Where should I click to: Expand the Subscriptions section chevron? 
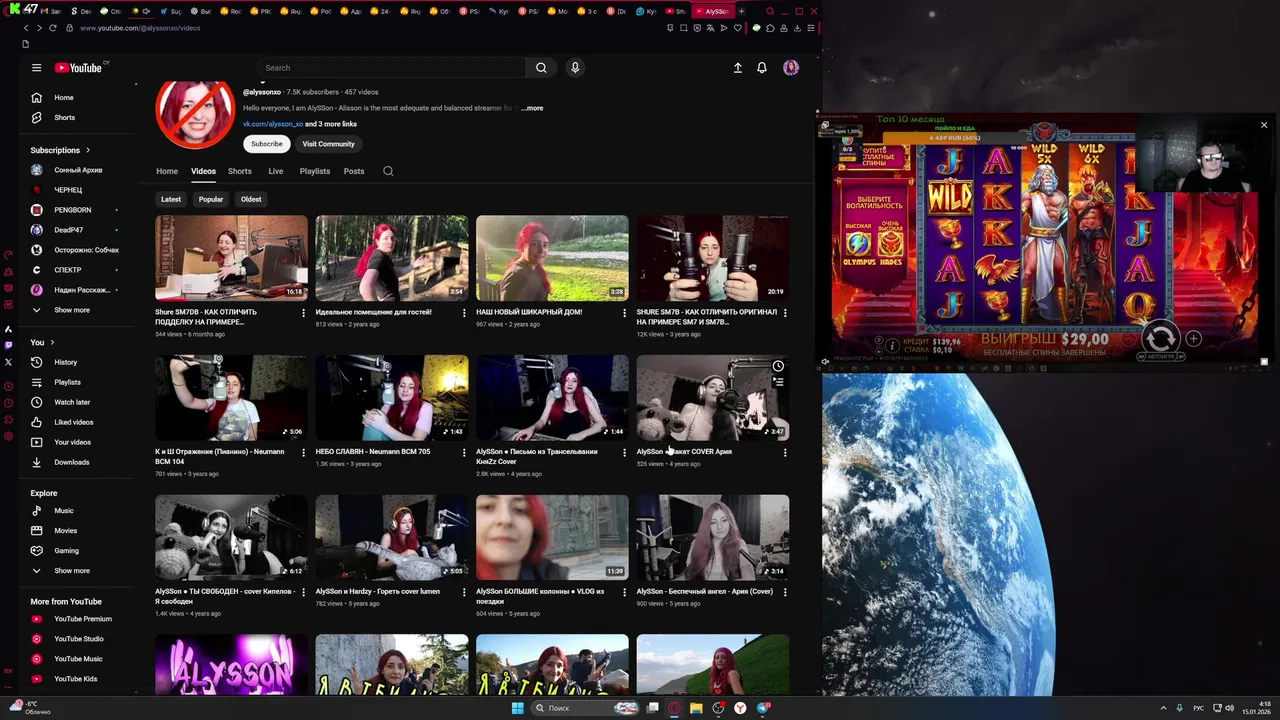click(87, 150)
